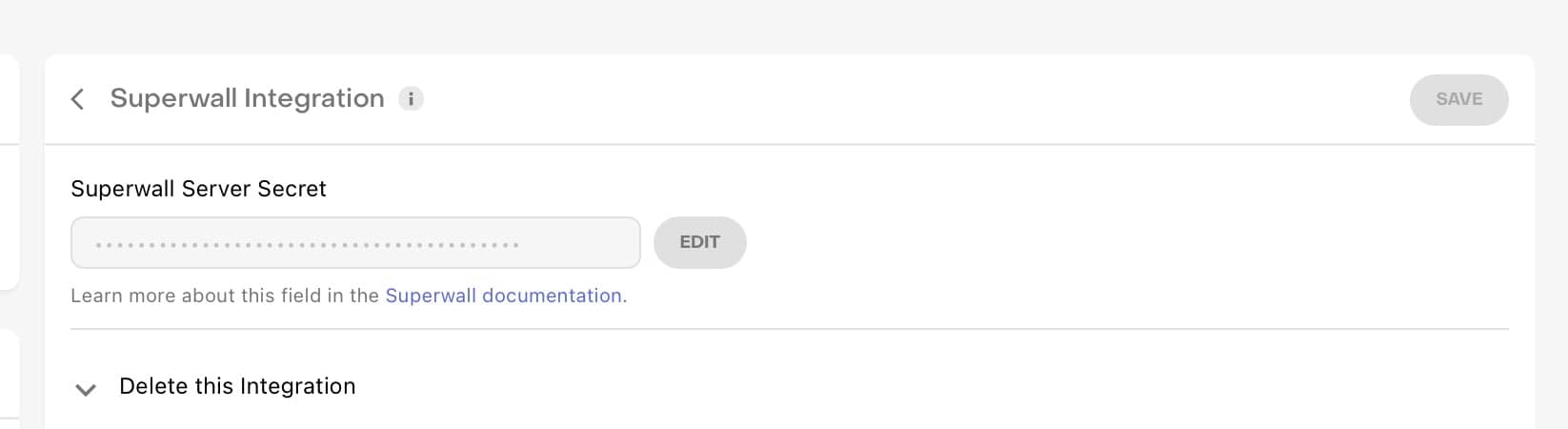Screen dimensions: 1568x429
Task: Go back using the left arrow icon
Action: pyautogui.click(x=78, y=99)
